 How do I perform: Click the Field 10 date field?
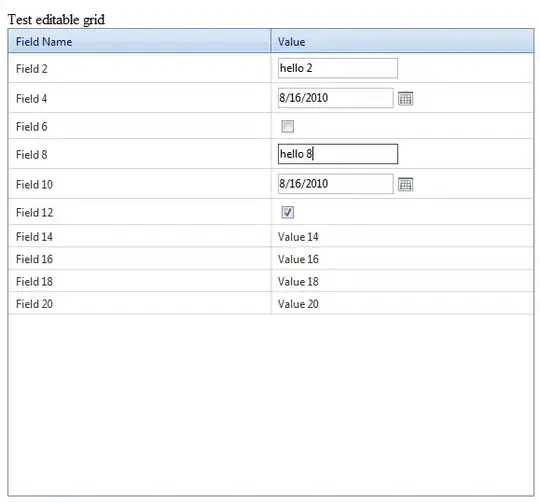(335, 184)
